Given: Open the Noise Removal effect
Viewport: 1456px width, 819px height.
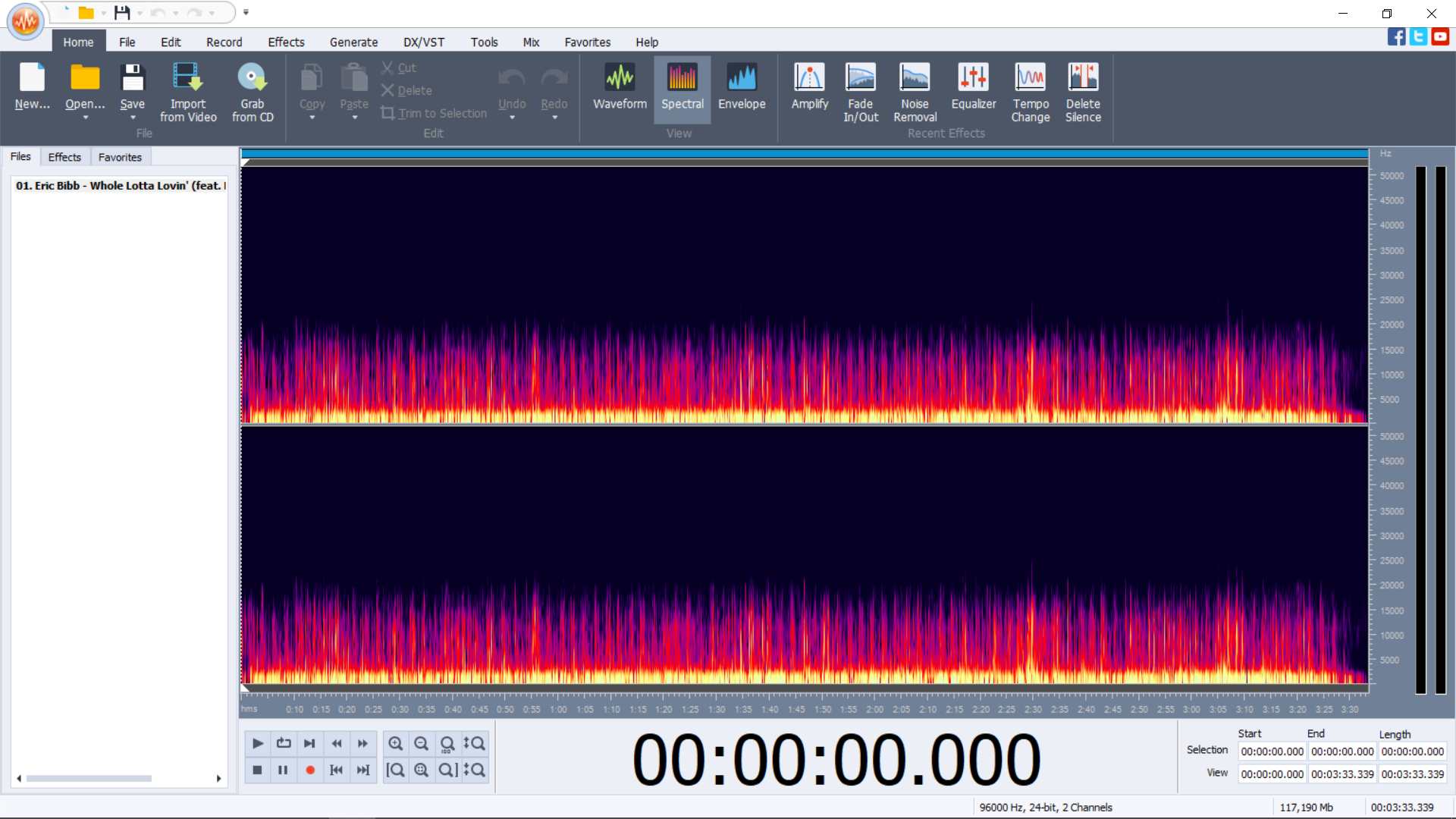Looking at the screenshot, I should [x=915, y=93].
